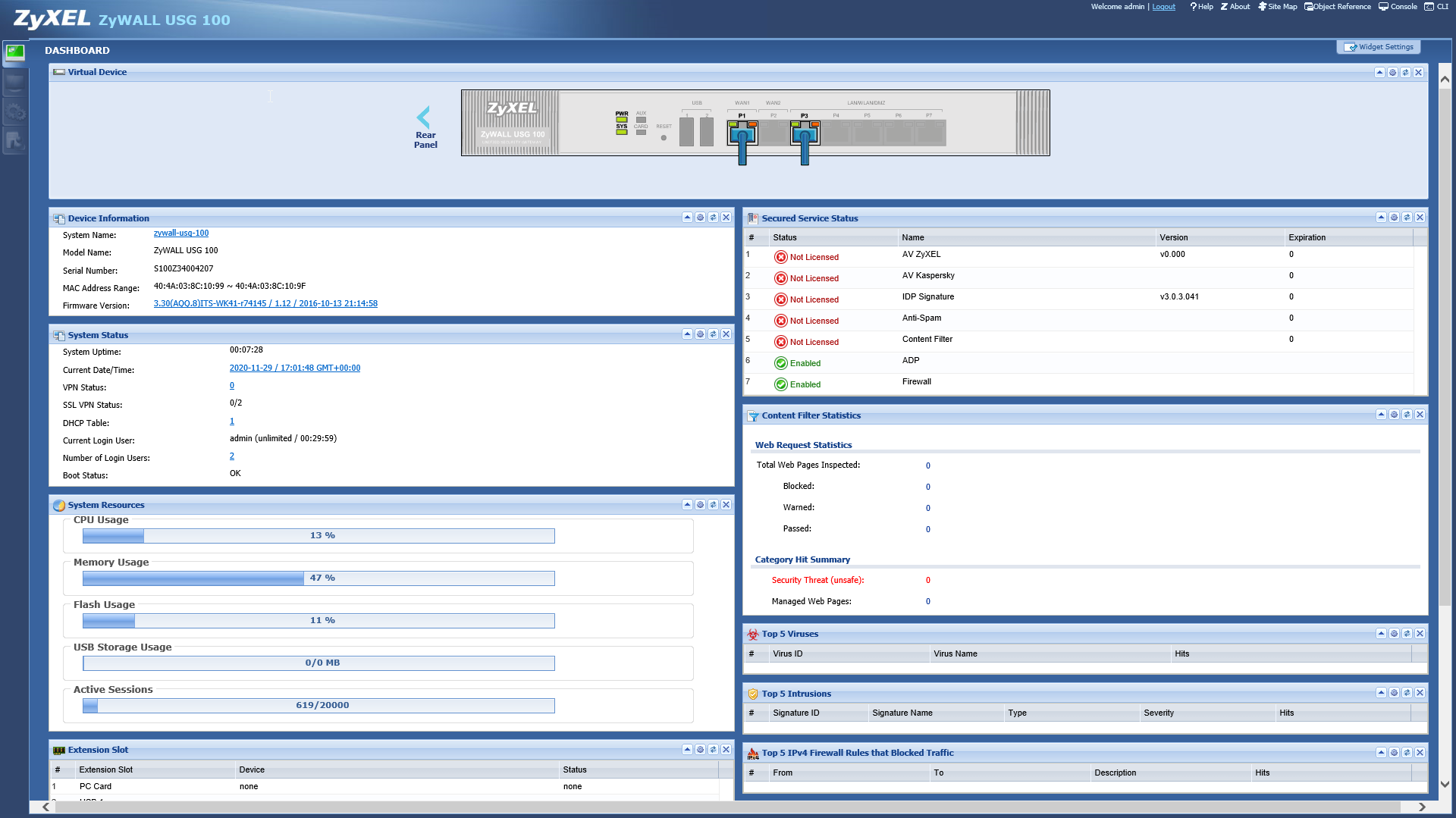Screen dimensions: 1456x818
Task: Open the About dialog
Action: (1235, 7)
